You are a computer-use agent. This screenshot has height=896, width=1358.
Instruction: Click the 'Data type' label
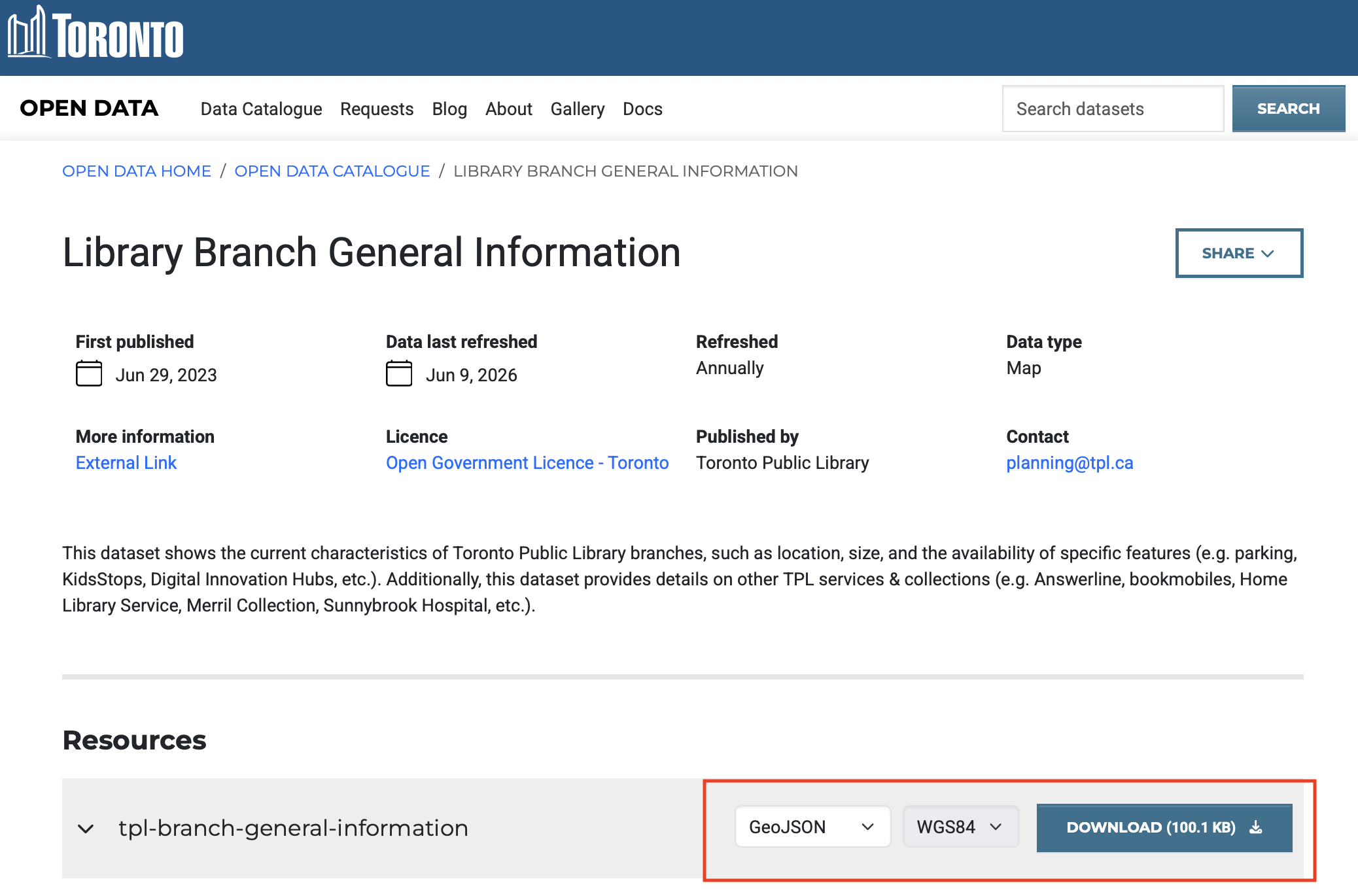[1044, 341]
